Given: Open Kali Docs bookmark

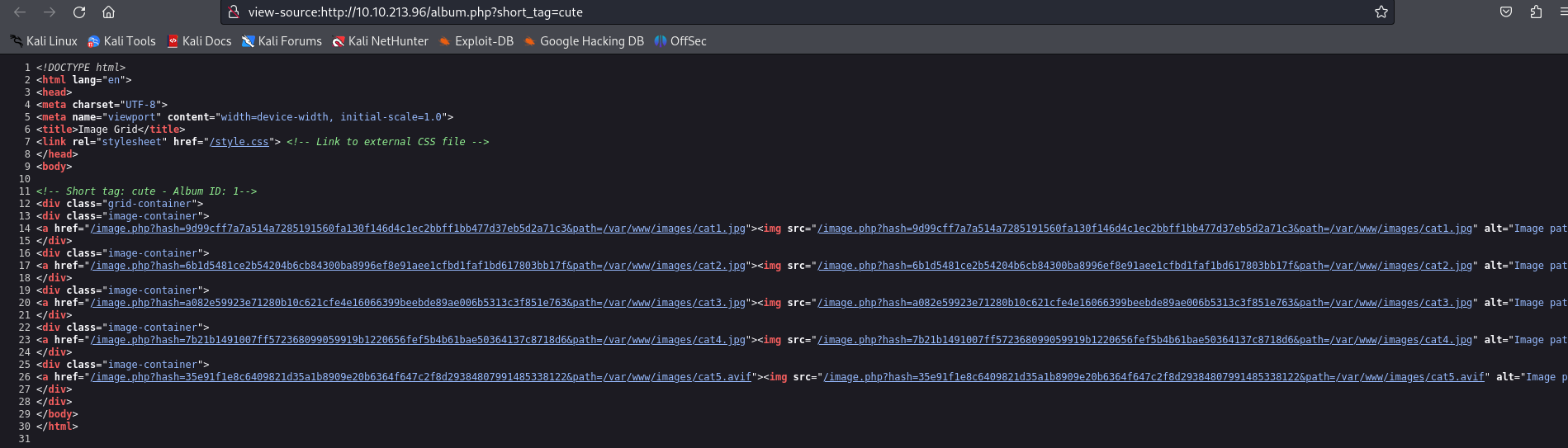Looking at the screenshot, I should pos(199,41).
